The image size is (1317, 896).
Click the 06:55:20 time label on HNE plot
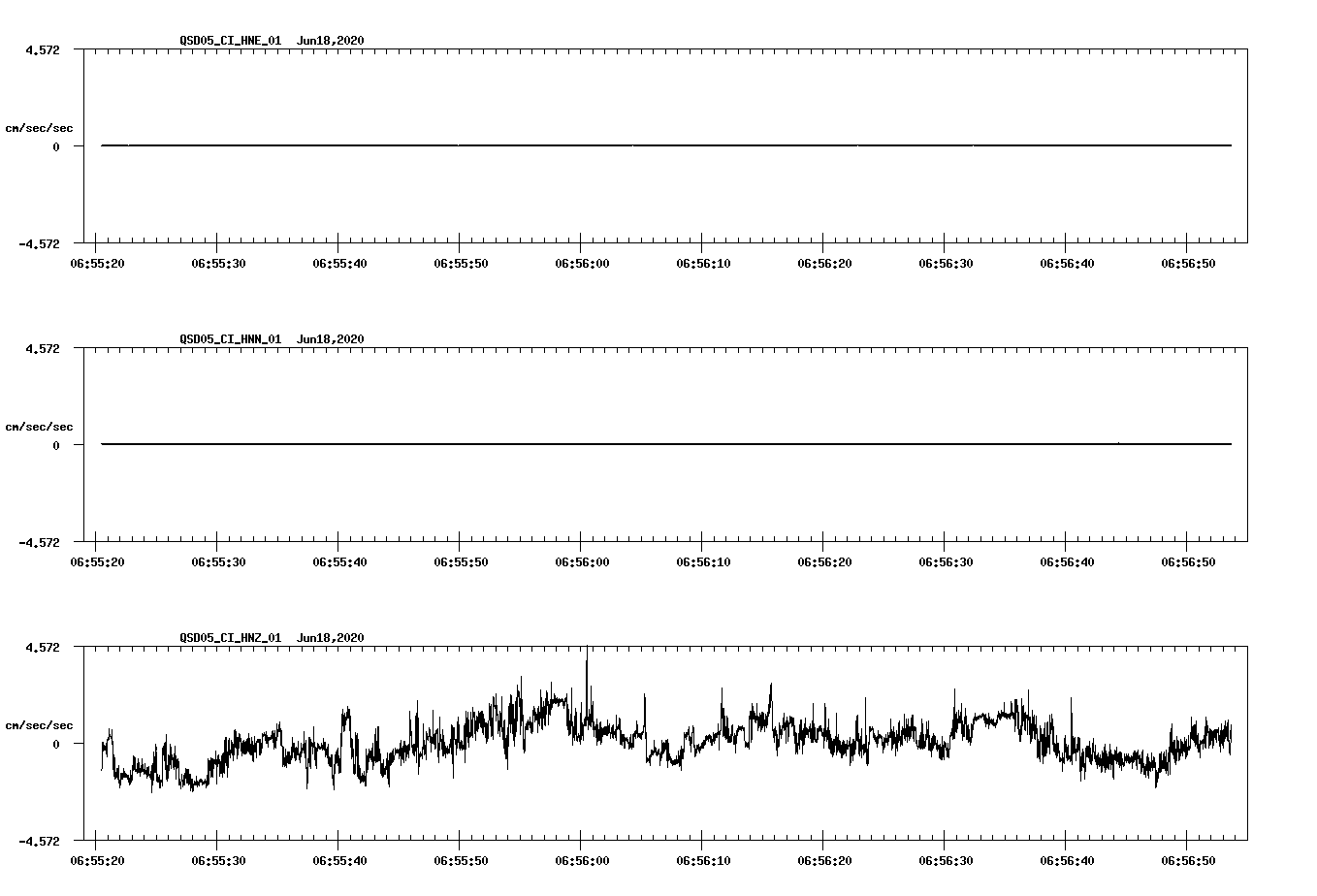click(x=96, y=264)
